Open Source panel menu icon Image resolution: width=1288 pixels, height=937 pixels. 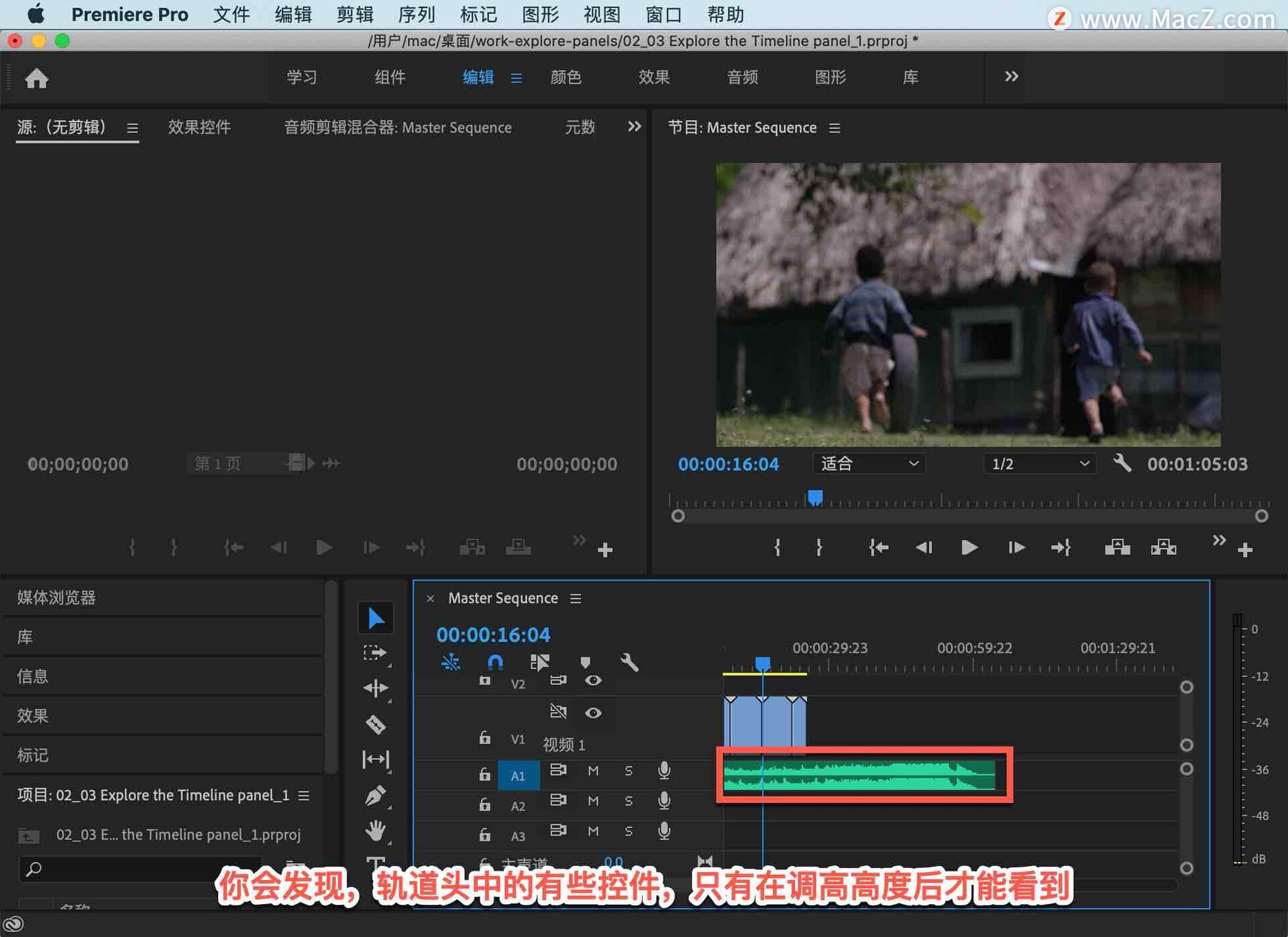[x=132, y=127]
